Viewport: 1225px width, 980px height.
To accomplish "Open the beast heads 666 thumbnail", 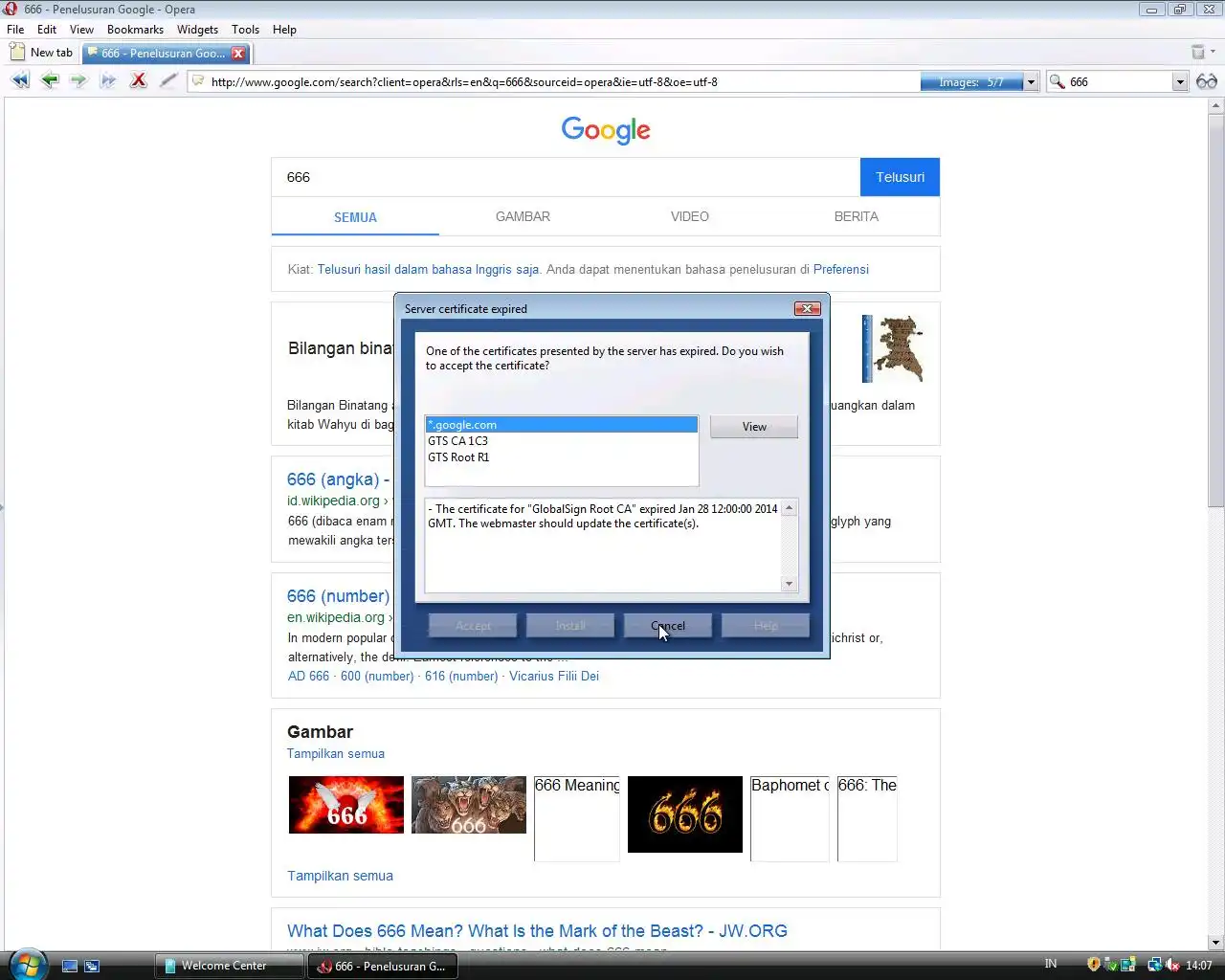I will 469,805.
